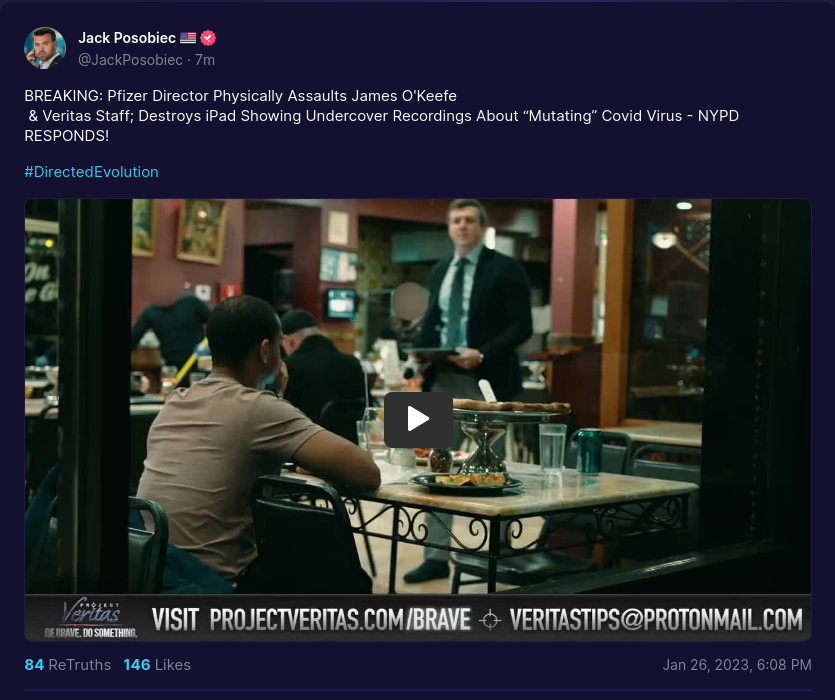This screenshot has height=700, width=835.
Task: Click the red verified badge icon
Action: coord(208,38)
